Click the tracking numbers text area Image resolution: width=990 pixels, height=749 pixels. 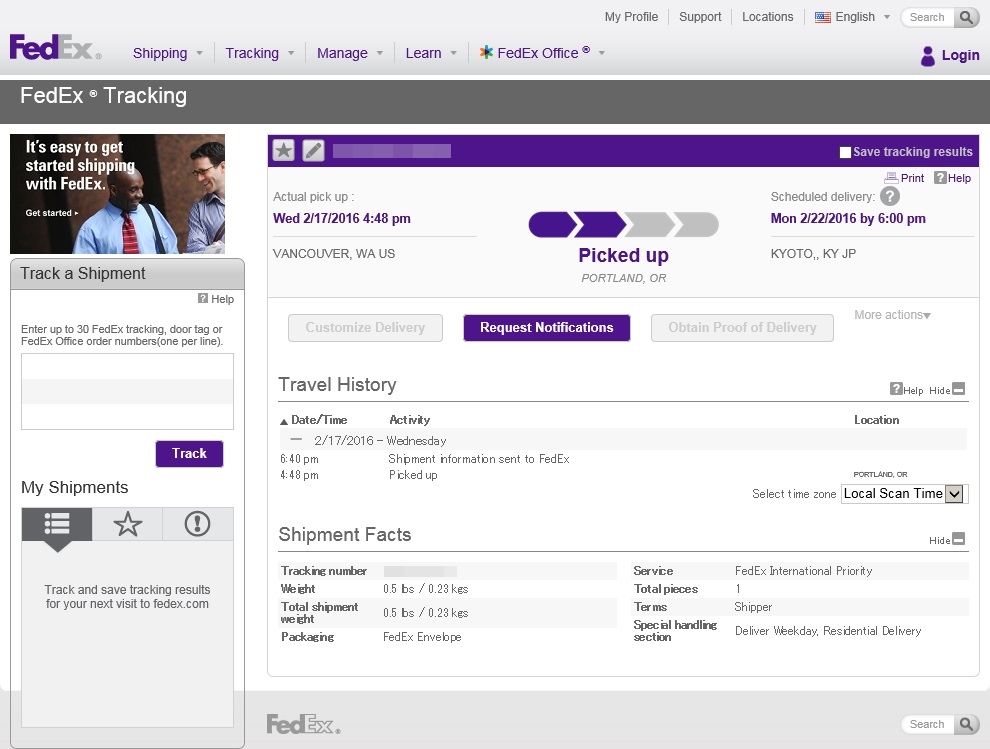tap(128, 392)
